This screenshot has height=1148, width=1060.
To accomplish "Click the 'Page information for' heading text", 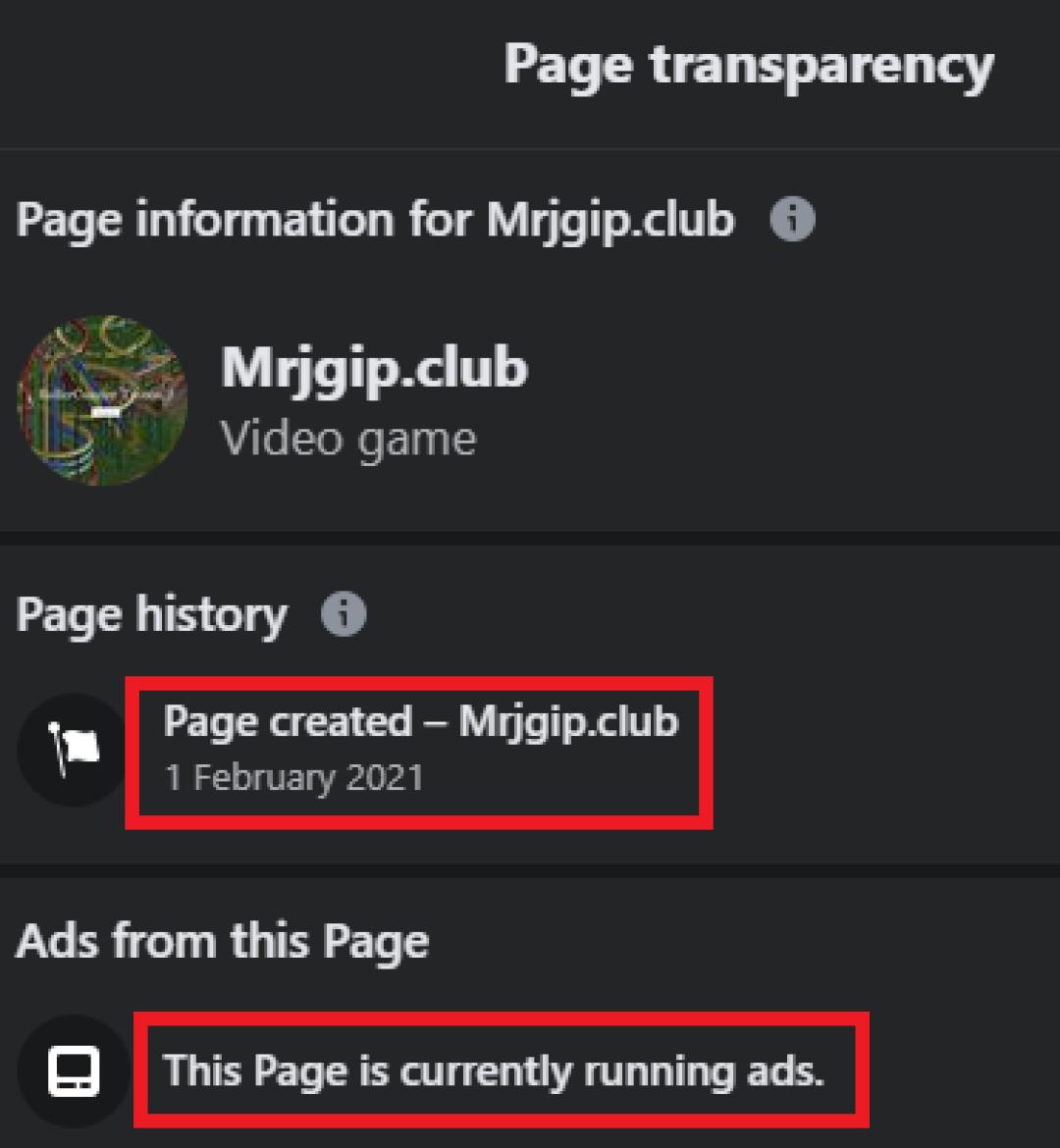I will coord(242,221).
